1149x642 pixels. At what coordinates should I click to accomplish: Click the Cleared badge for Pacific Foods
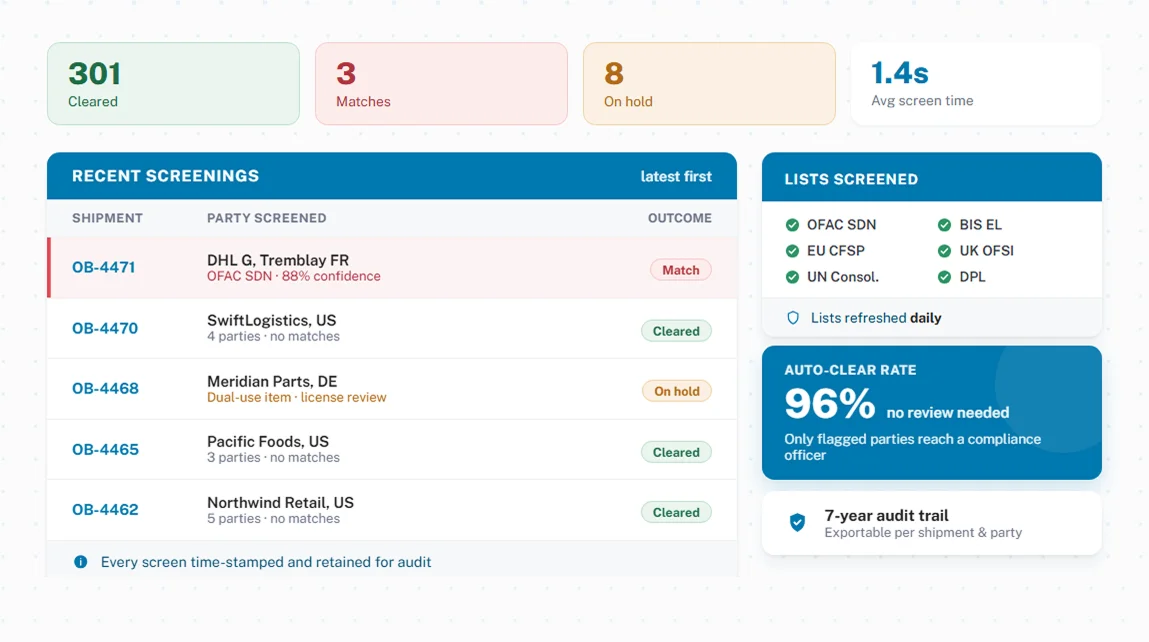coord(676,452)
